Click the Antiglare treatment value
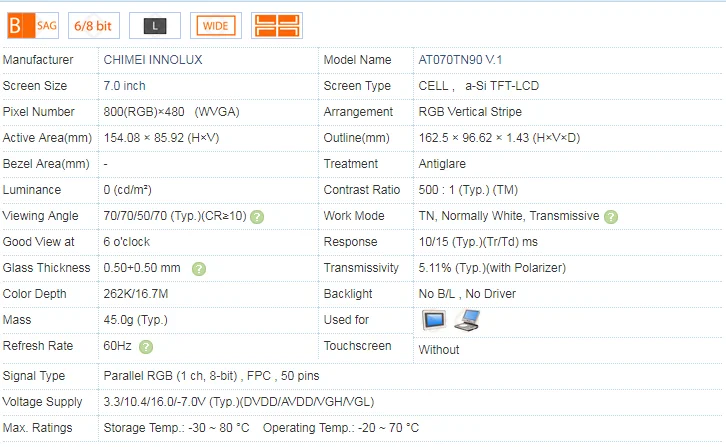This screenshot has height=447, width=726. 442,164
